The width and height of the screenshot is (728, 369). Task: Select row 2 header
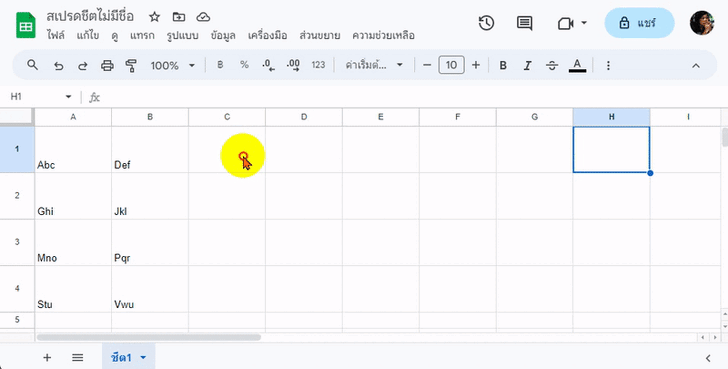[17, 195]
